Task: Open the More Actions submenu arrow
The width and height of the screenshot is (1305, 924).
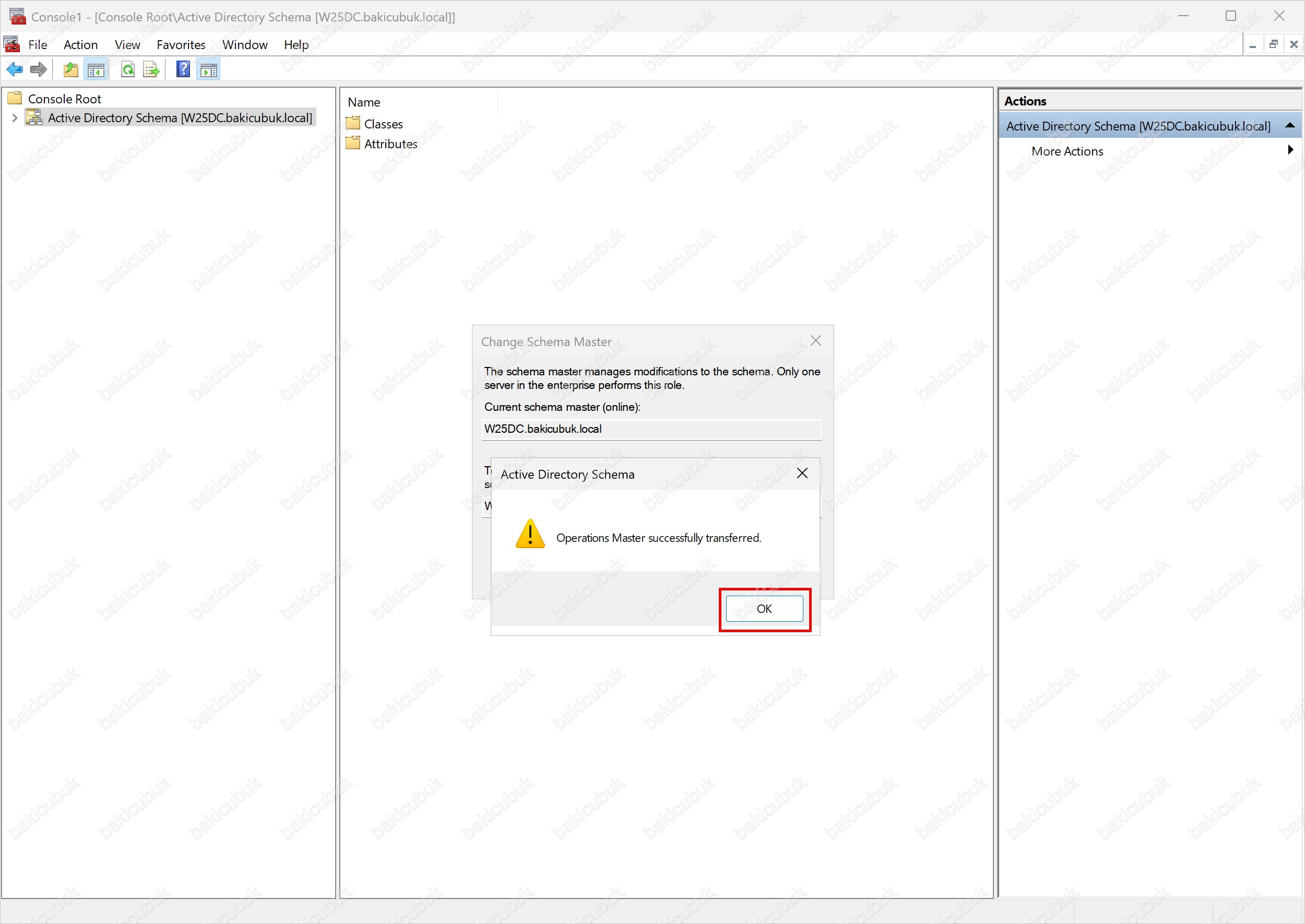Action: 1290,150
